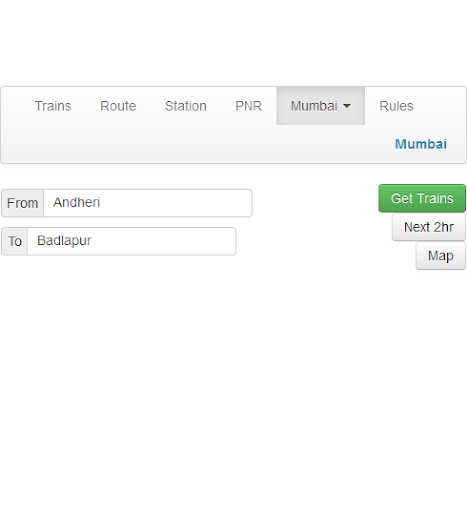
Task: Switch to the Route tab
Action: coord(118,106)
